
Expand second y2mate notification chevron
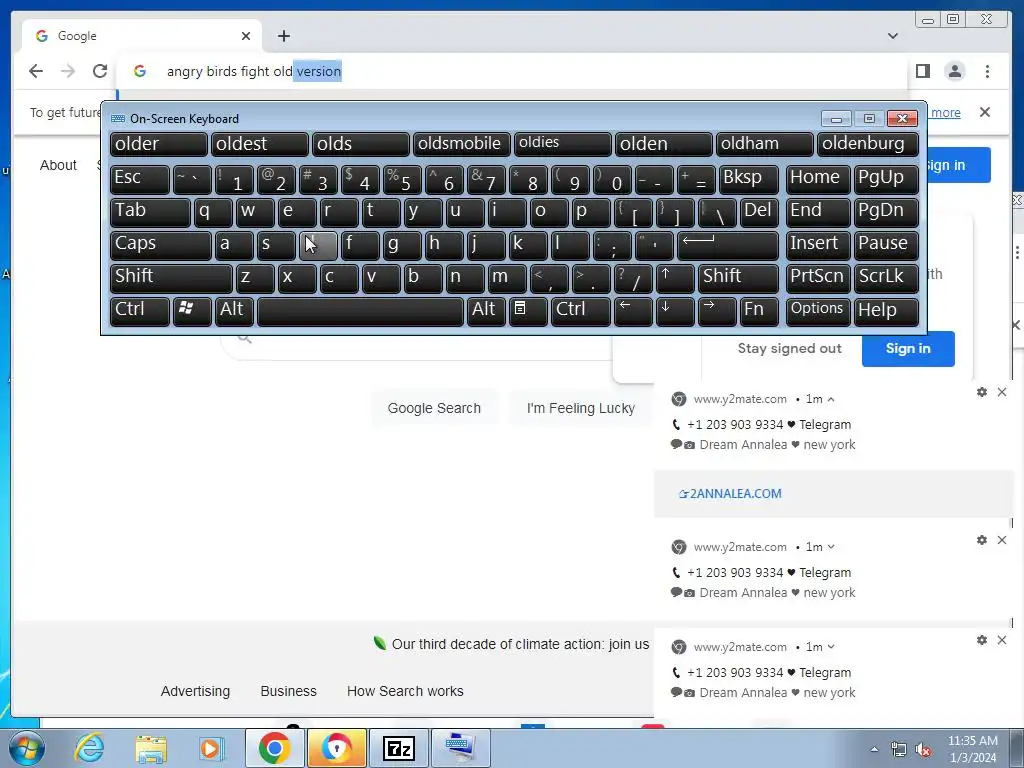[831, 547]
